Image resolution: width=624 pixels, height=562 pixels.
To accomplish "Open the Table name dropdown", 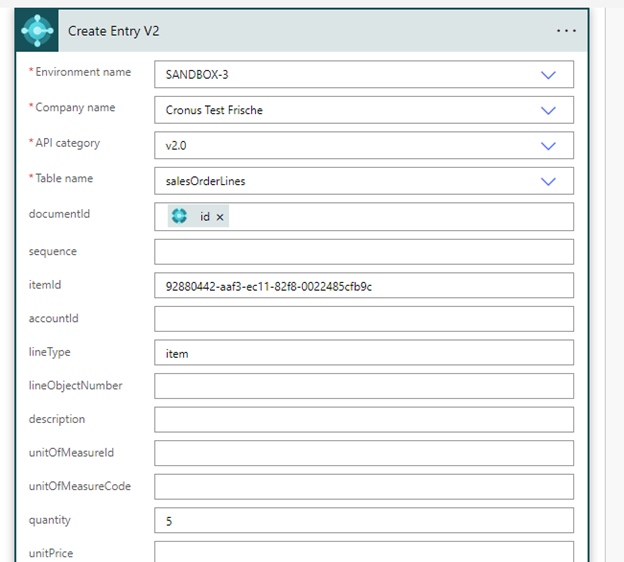I will [x=547, y=181].
